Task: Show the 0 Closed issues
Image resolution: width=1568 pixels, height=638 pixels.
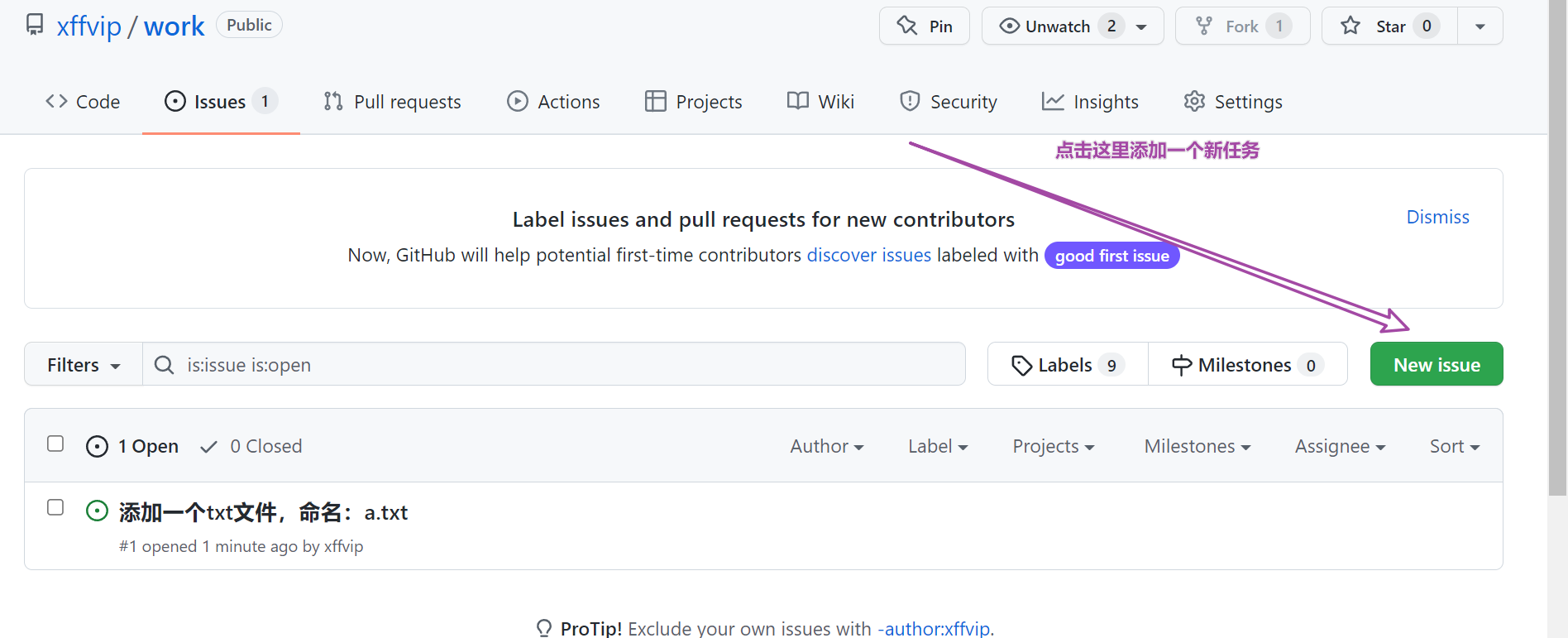Action: [x=251, y=446]
